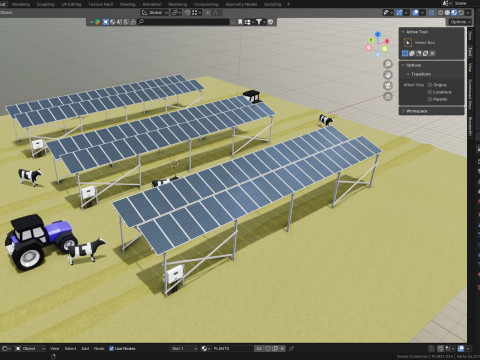
Task: Enable Affect Only Origins checkbox
Action: [x=430, y=85]
